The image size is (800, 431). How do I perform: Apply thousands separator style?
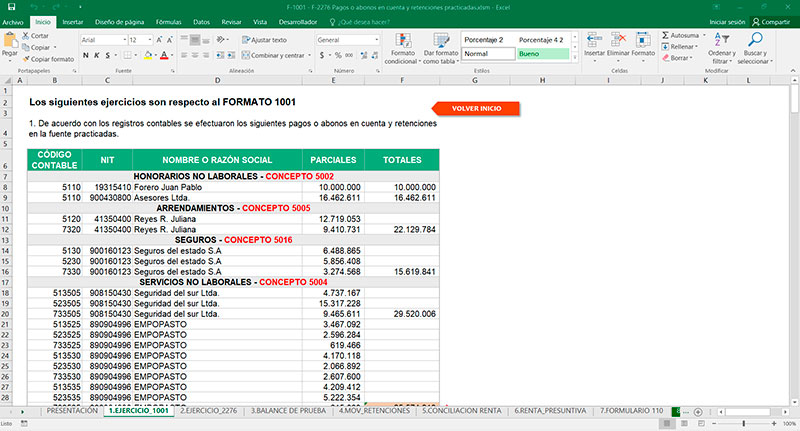click(349, 55)
